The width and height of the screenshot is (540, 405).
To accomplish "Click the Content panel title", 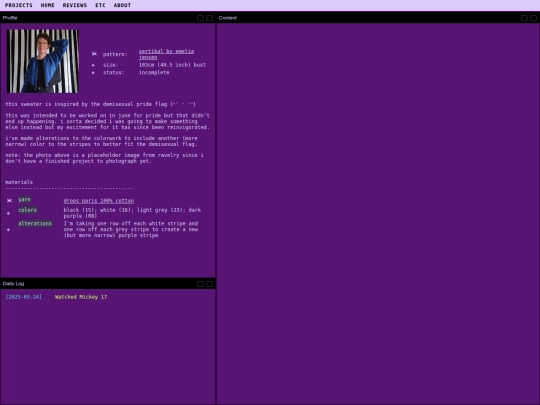I will [x=228, y=18].
